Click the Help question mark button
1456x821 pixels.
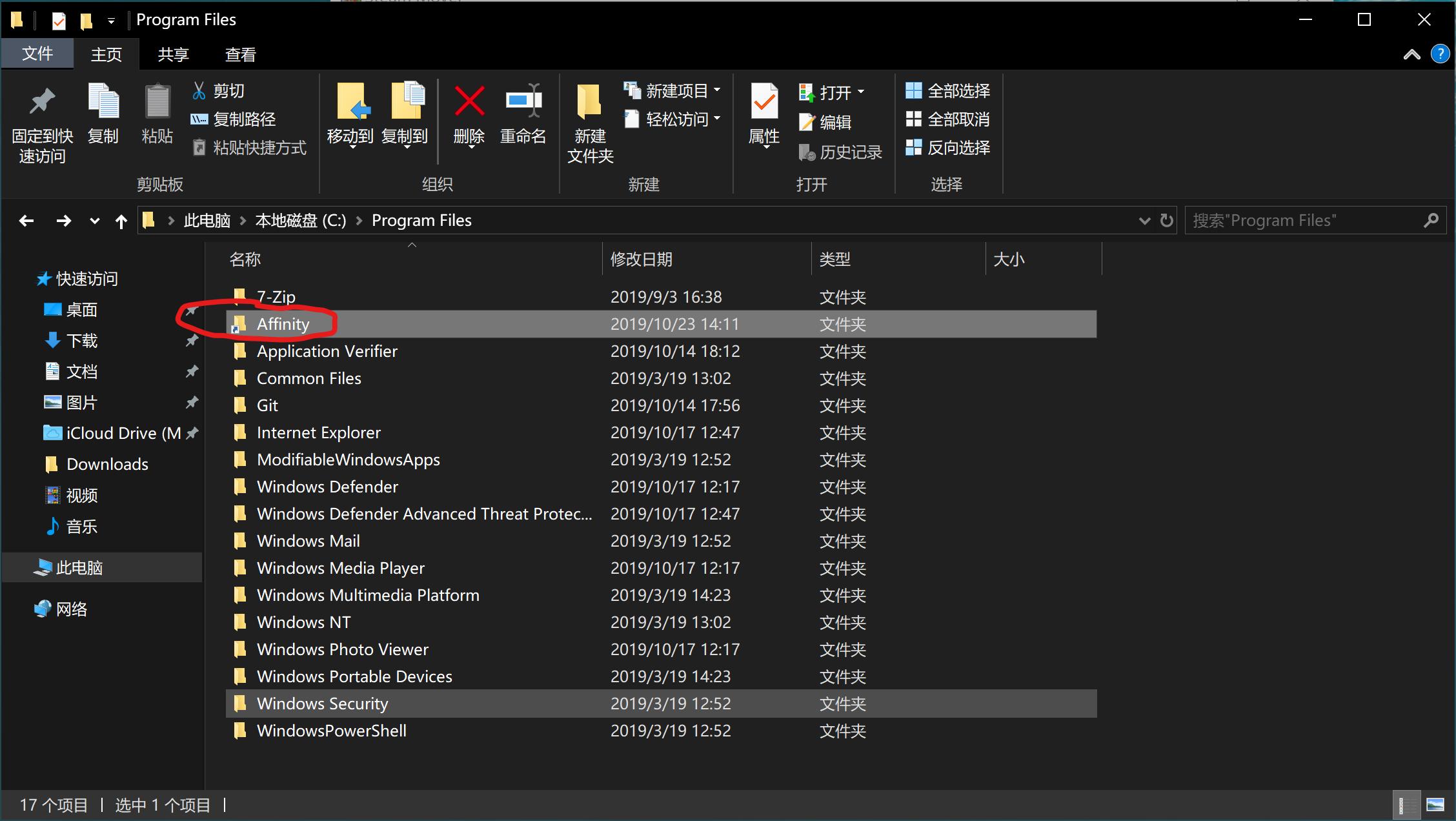pos(1439,54)
